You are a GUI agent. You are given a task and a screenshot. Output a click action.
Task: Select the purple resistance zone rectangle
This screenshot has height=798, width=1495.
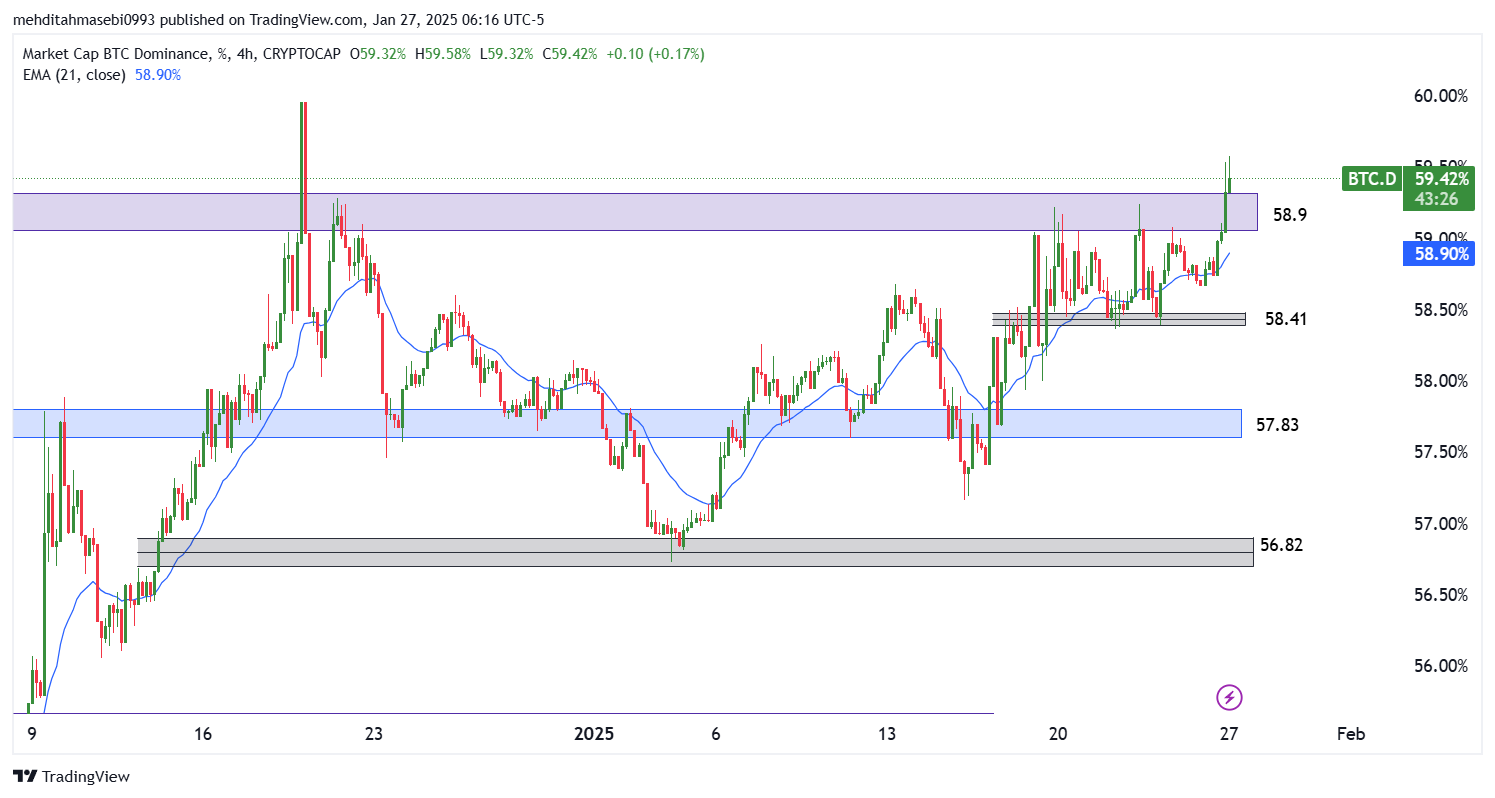coord(635,212)
